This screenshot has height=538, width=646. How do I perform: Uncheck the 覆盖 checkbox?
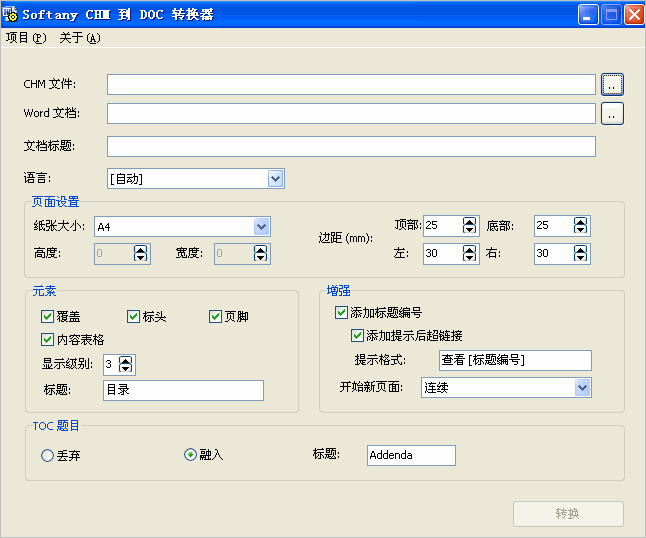point(47,316)
